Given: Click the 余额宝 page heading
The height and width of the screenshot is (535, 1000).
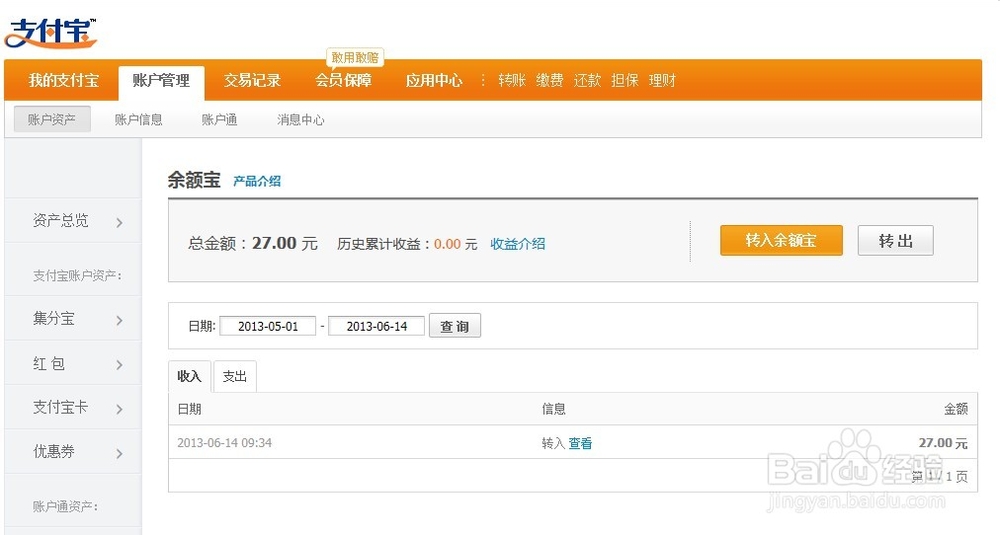Looking at the screenshot, I should [x=194, y=180].
